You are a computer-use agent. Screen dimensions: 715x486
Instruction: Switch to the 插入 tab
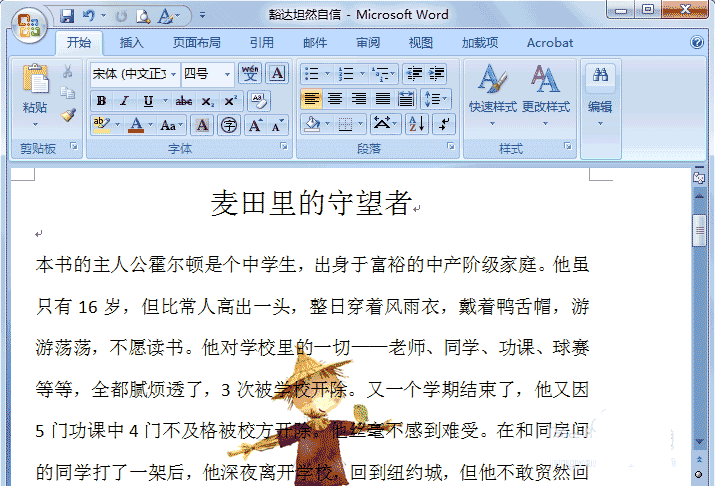click(x=132, y=43)
